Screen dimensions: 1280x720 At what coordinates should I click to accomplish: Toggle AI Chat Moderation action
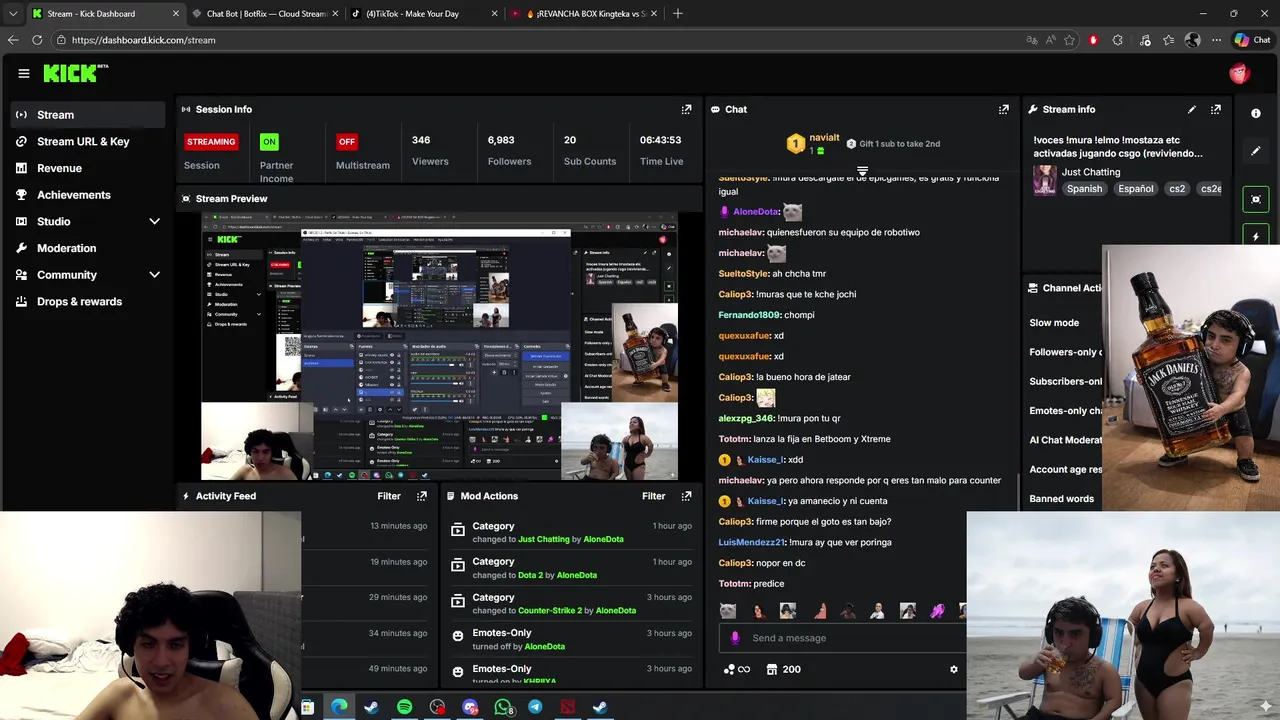[x=1065, y=440]
